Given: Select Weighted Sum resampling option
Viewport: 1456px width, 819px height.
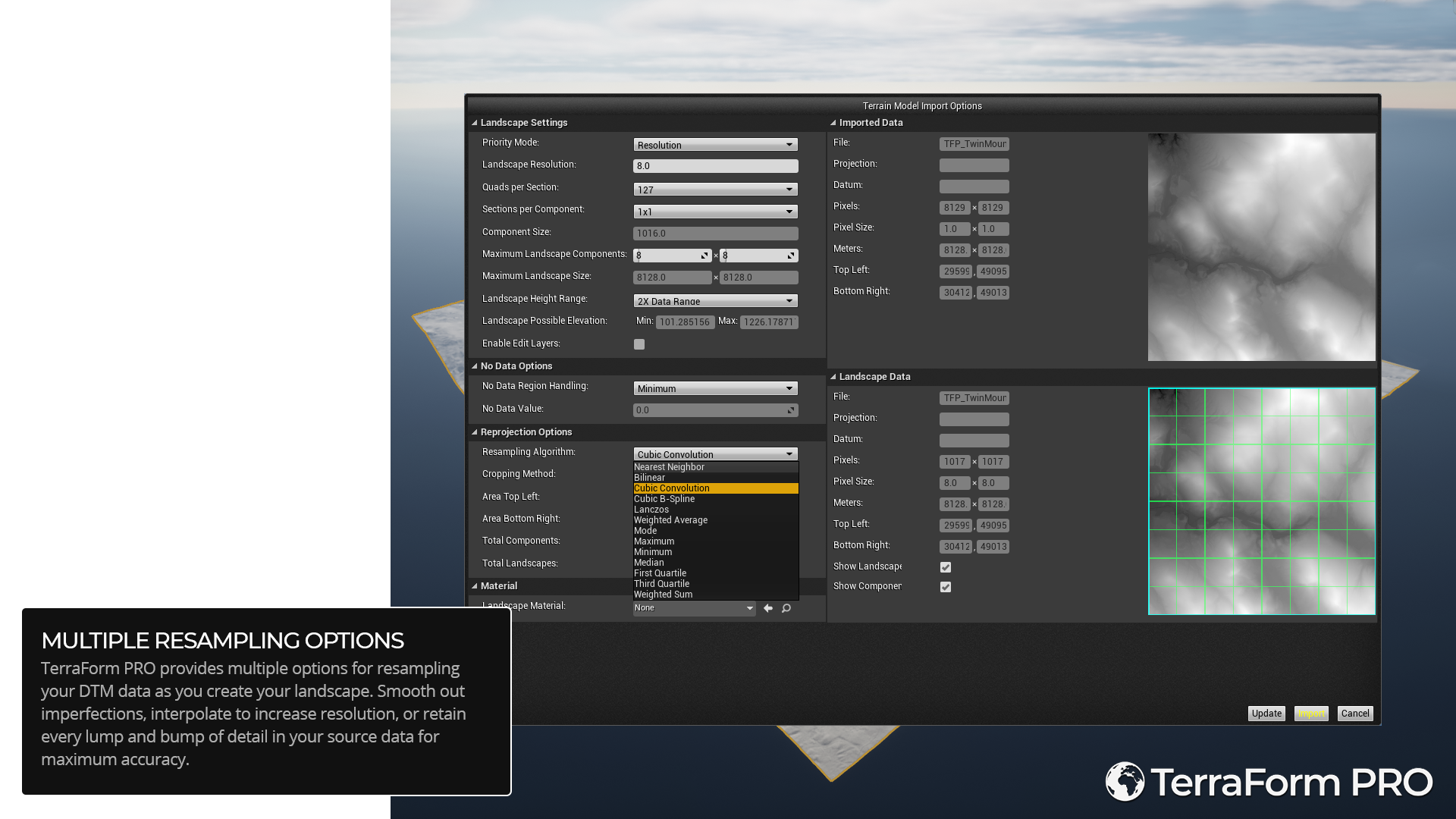Looking at the screenshot, I should [x=716, y=595].
